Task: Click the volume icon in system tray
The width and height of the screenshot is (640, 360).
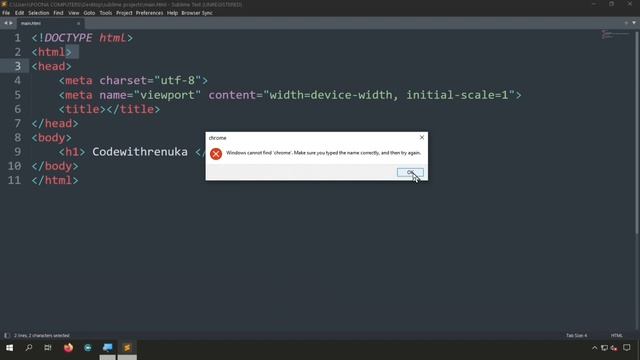Action: click(x=614, y=348)
